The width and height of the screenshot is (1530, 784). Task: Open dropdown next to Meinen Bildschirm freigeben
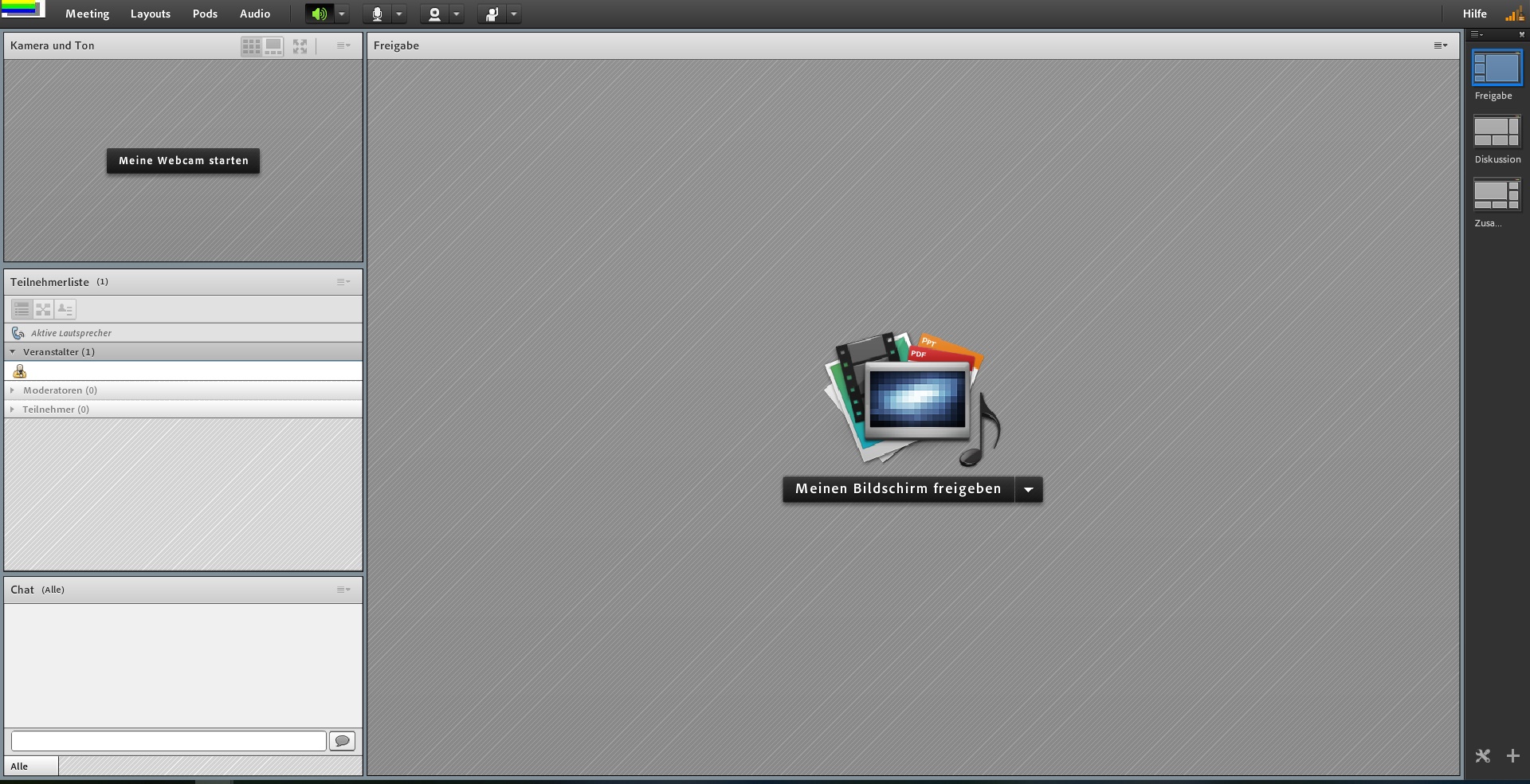[x=1029, y=489]
